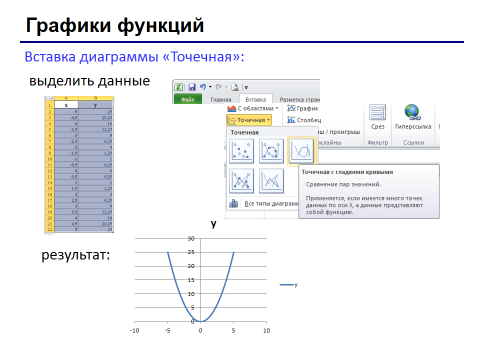480x360 pixels.
Task: Click the Redo arrow icon
Action: click(x=219, y=87)
